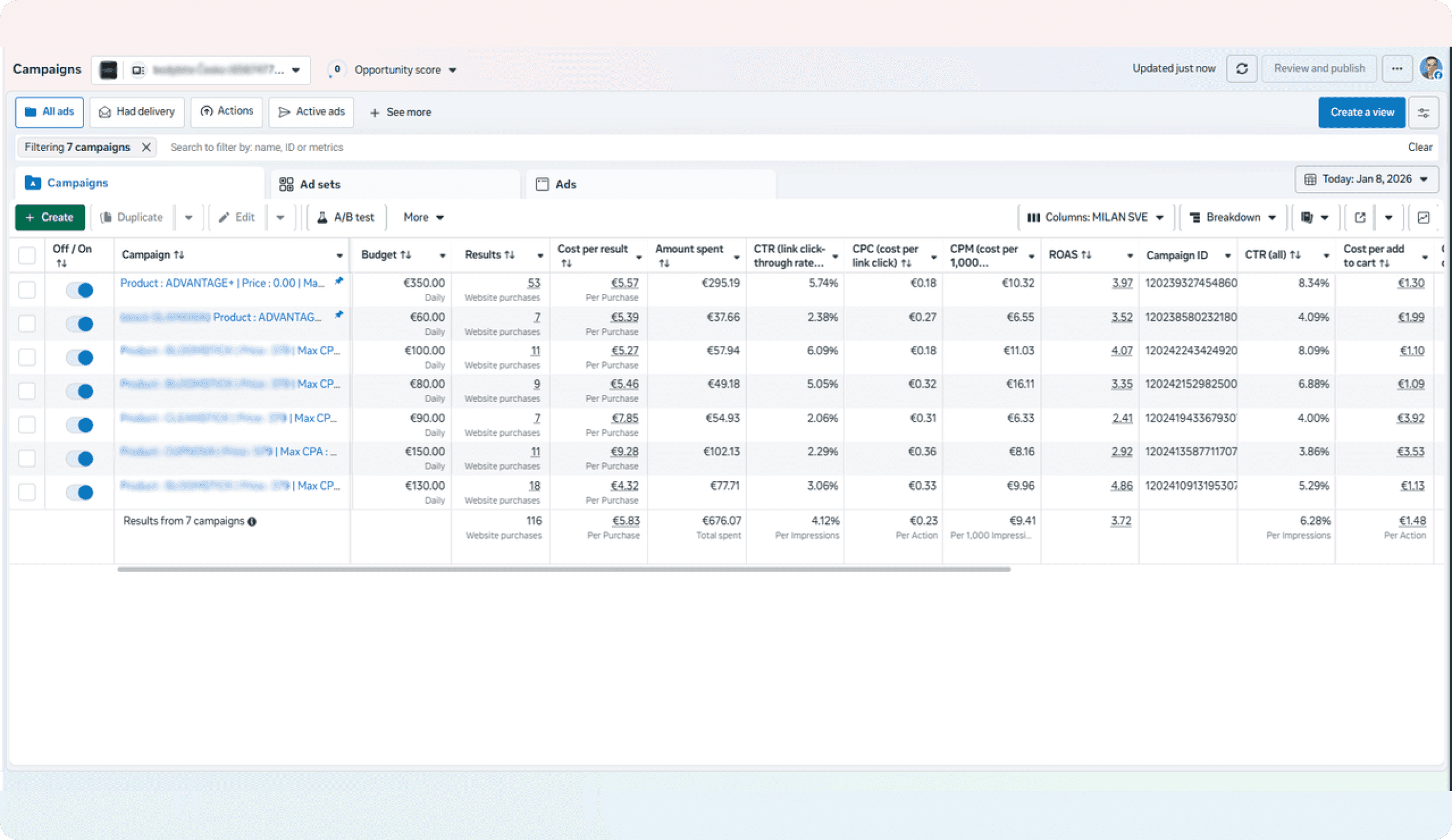
Task: Turn off the €350.00 budget campaign toggle
Action: click(x=79, y=290)
